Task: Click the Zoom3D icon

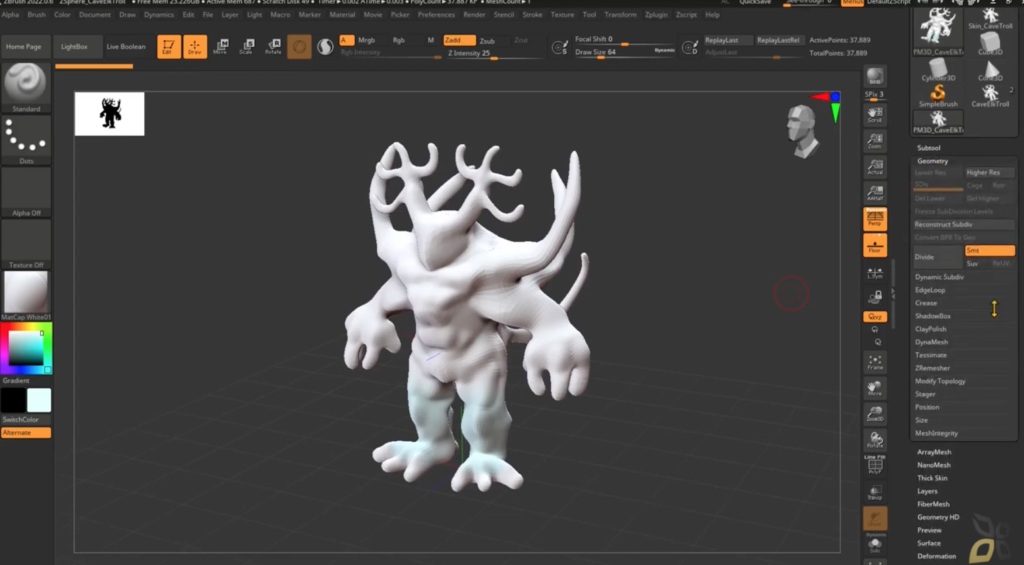Action: pyautogui.click(x=874, y=414)
